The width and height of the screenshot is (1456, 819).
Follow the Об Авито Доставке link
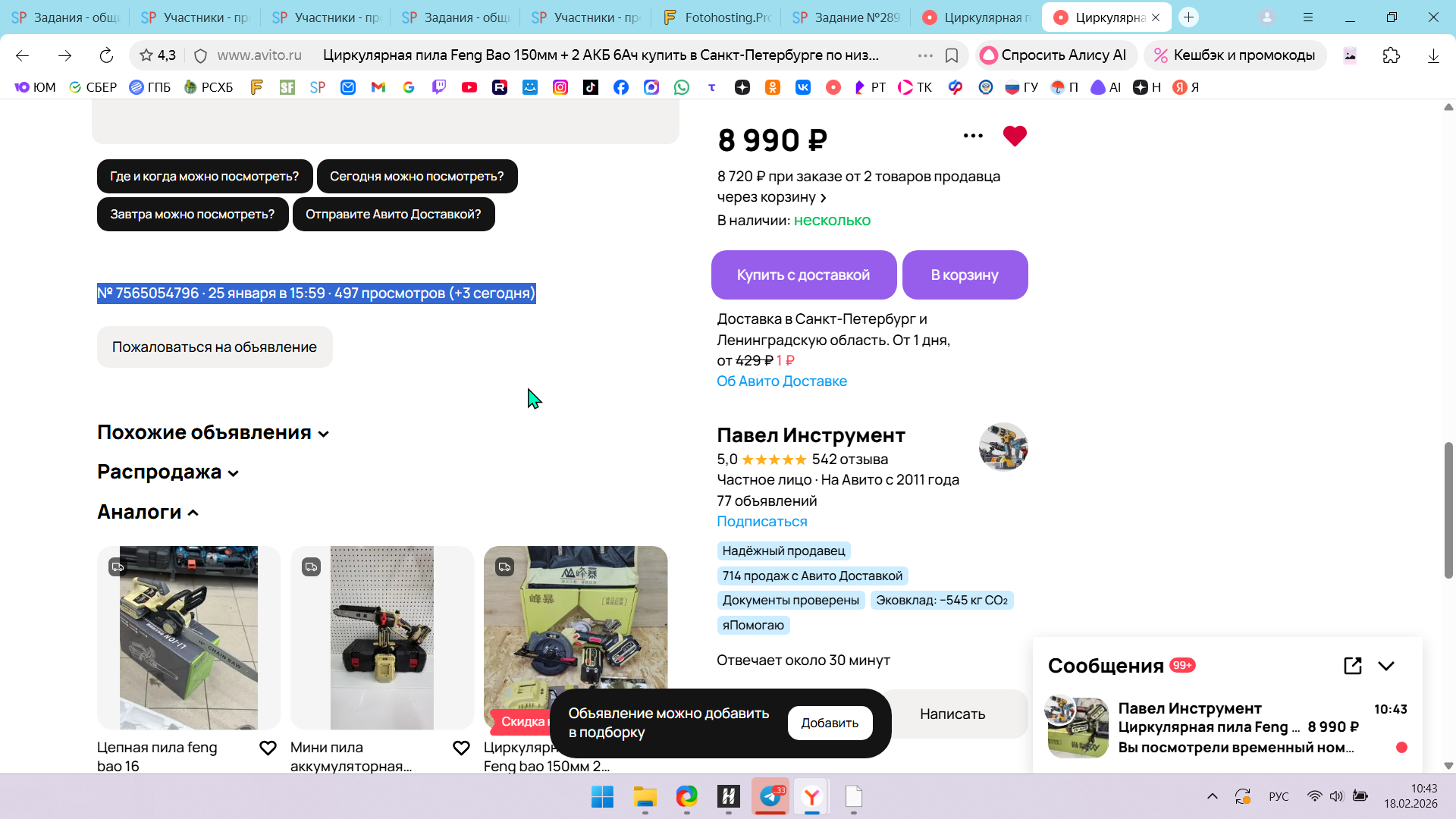click(x=782, y=381)
